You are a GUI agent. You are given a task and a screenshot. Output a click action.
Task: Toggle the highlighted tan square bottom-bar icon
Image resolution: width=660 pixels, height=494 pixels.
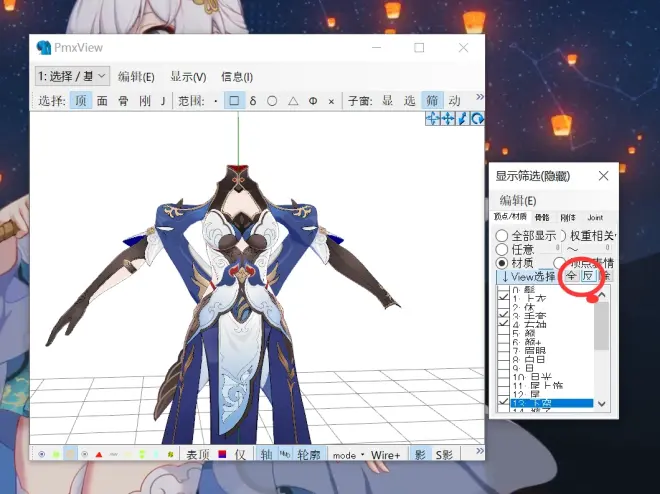tap(70, 454)
